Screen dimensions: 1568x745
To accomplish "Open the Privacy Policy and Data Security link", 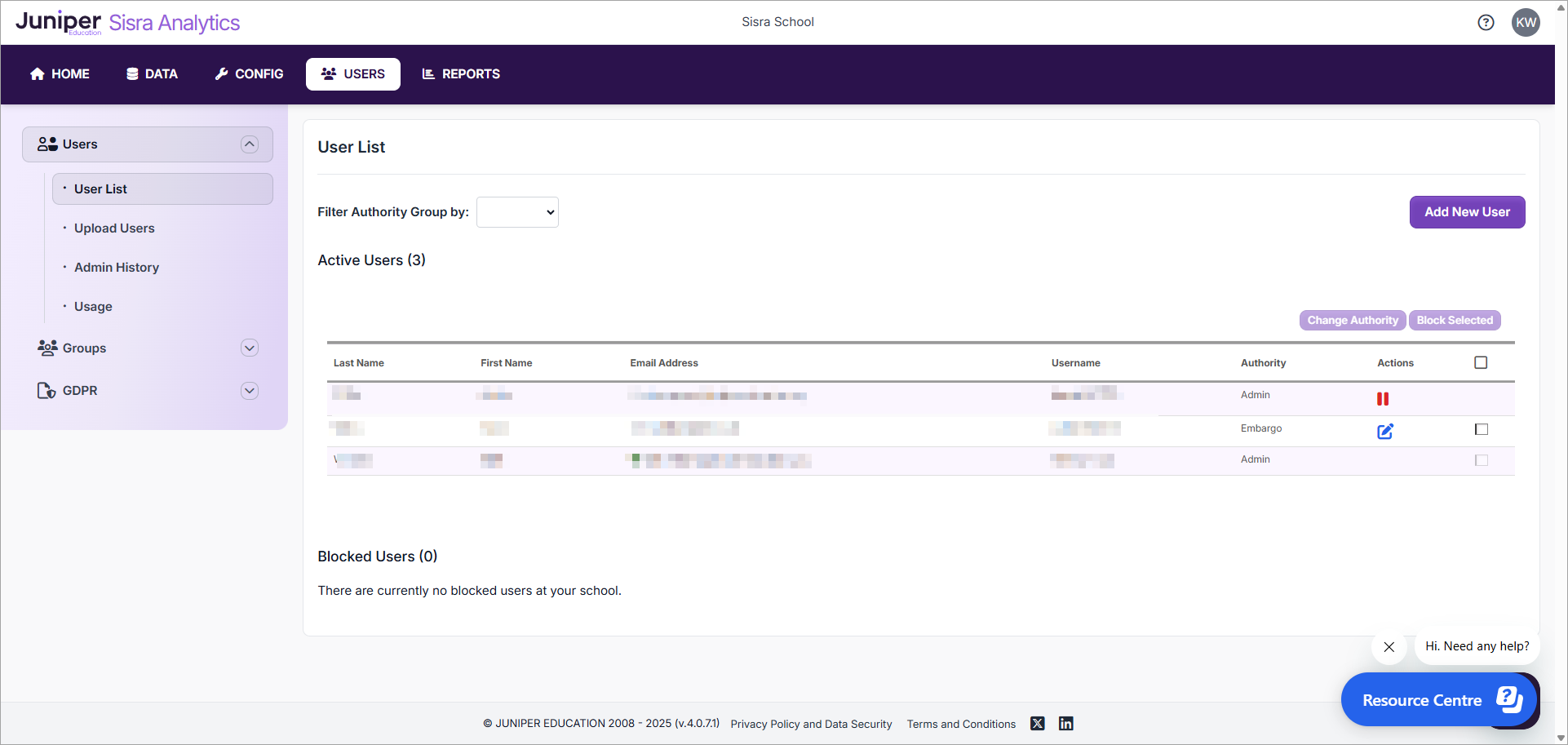I will click(811, 724).
